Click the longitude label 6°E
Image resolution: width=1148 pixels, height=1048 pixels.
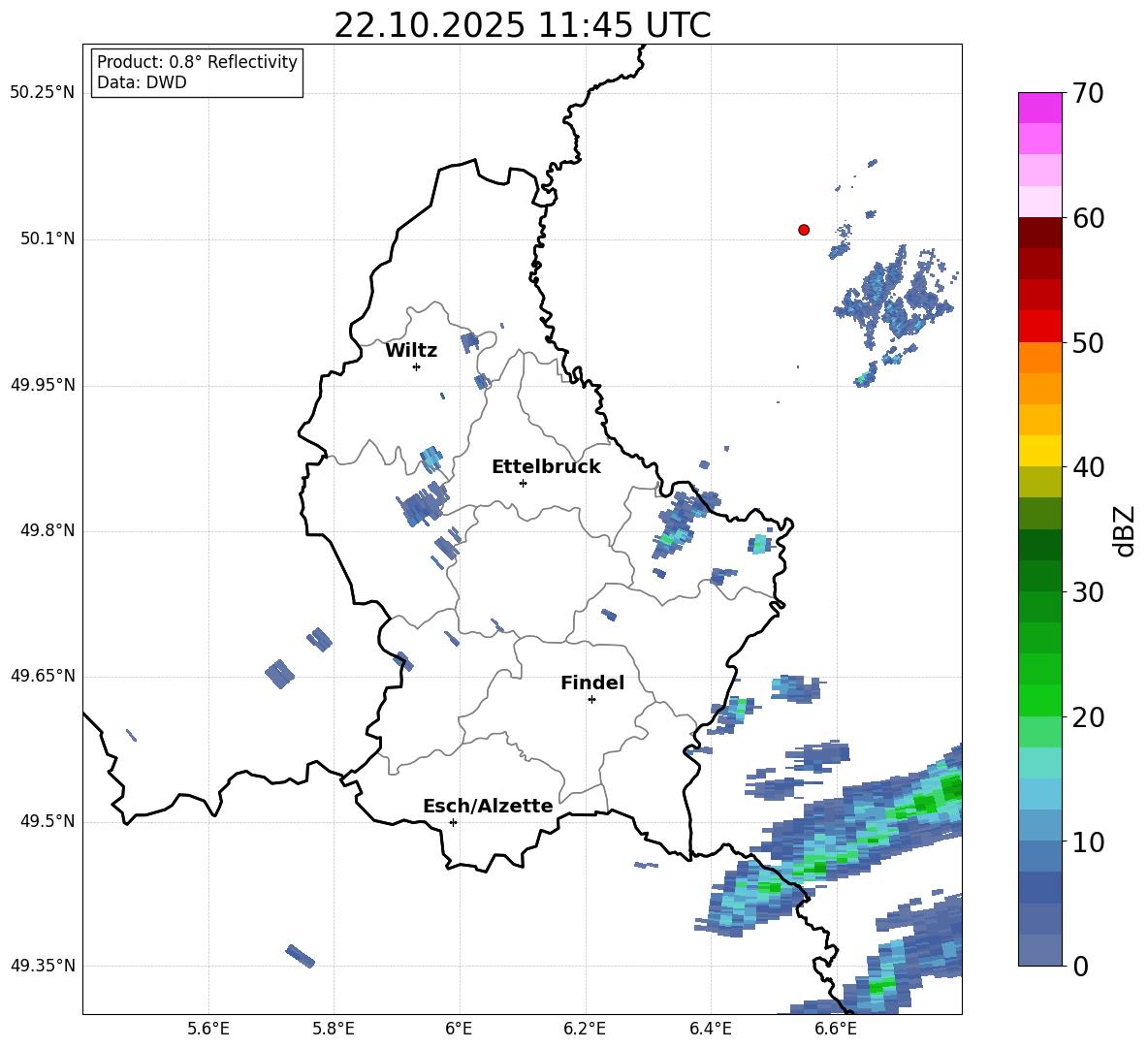(x=459, y=1029)
